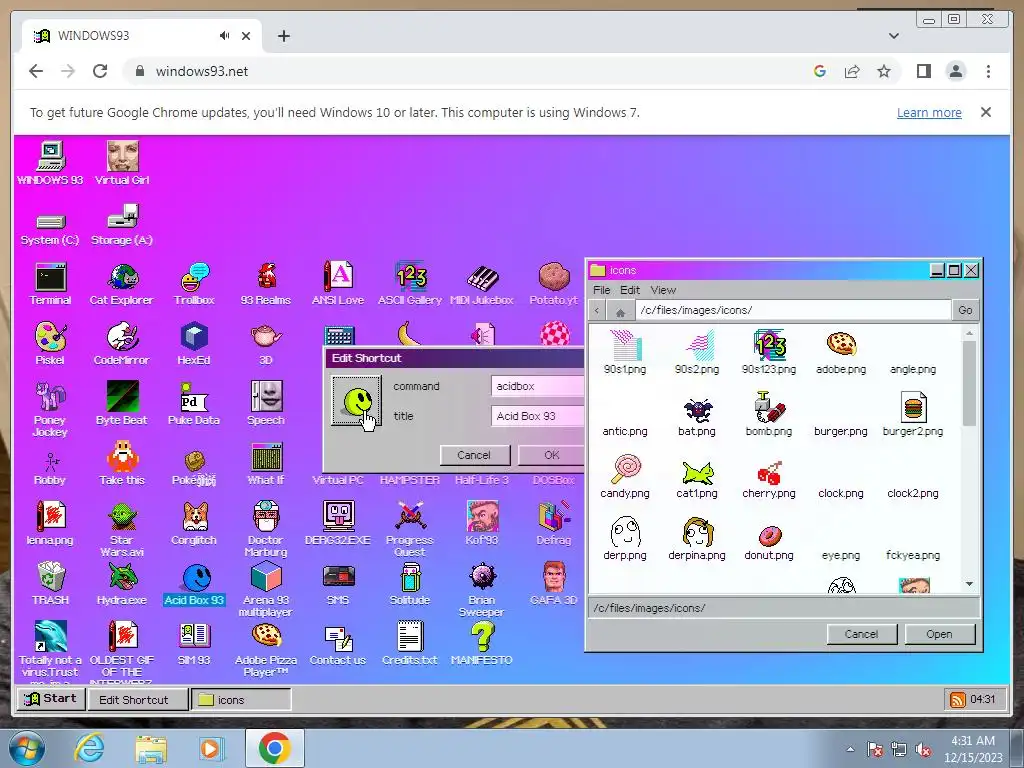Launch the Hydra.exe icon
The height and width of the screenshot is (768, 1024).
[x=121, y=584]
